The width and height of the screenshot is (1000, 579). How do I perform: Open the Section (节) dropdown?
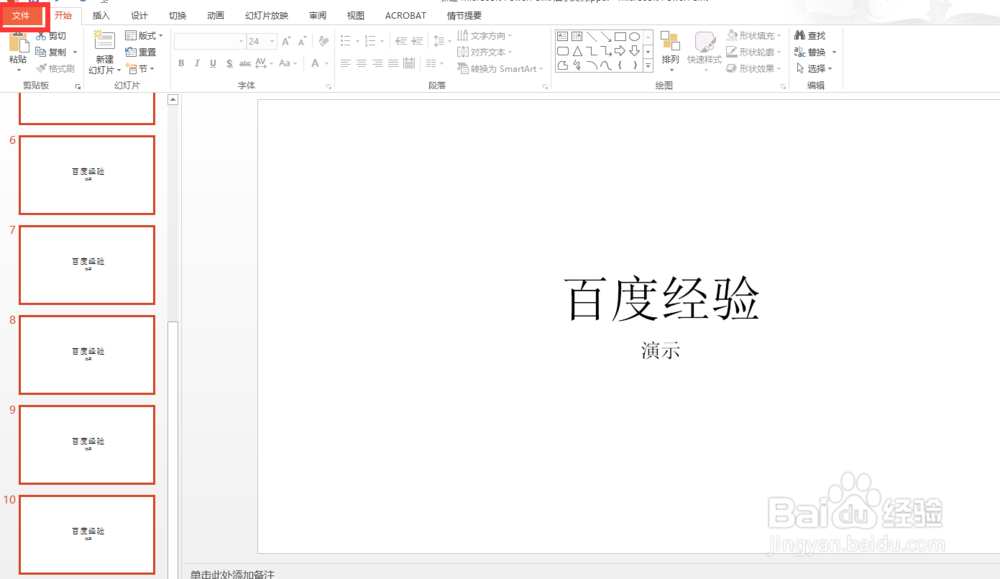coord(140,68)
